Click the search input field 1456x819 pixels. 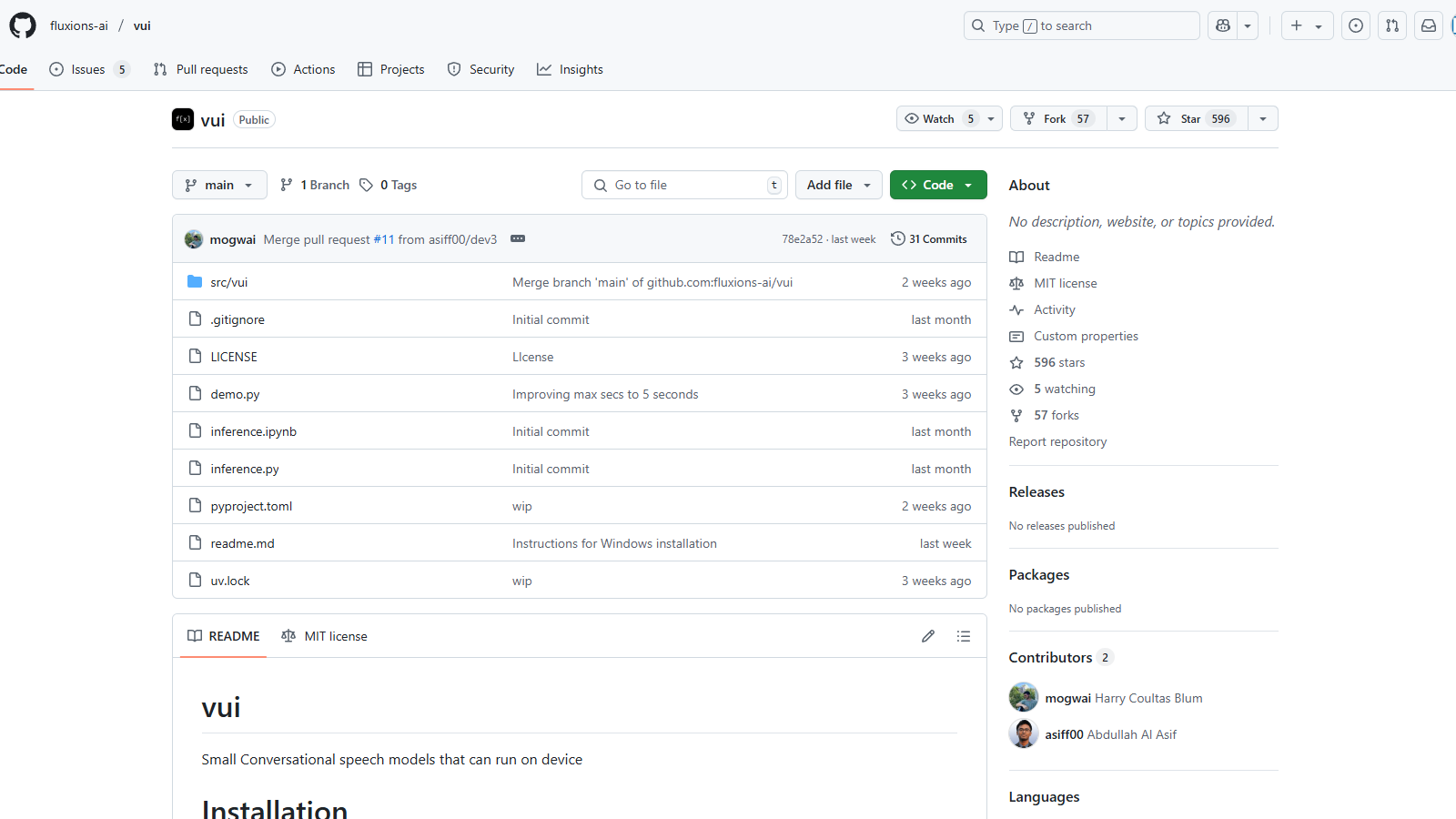click(x=1081, y=25)
